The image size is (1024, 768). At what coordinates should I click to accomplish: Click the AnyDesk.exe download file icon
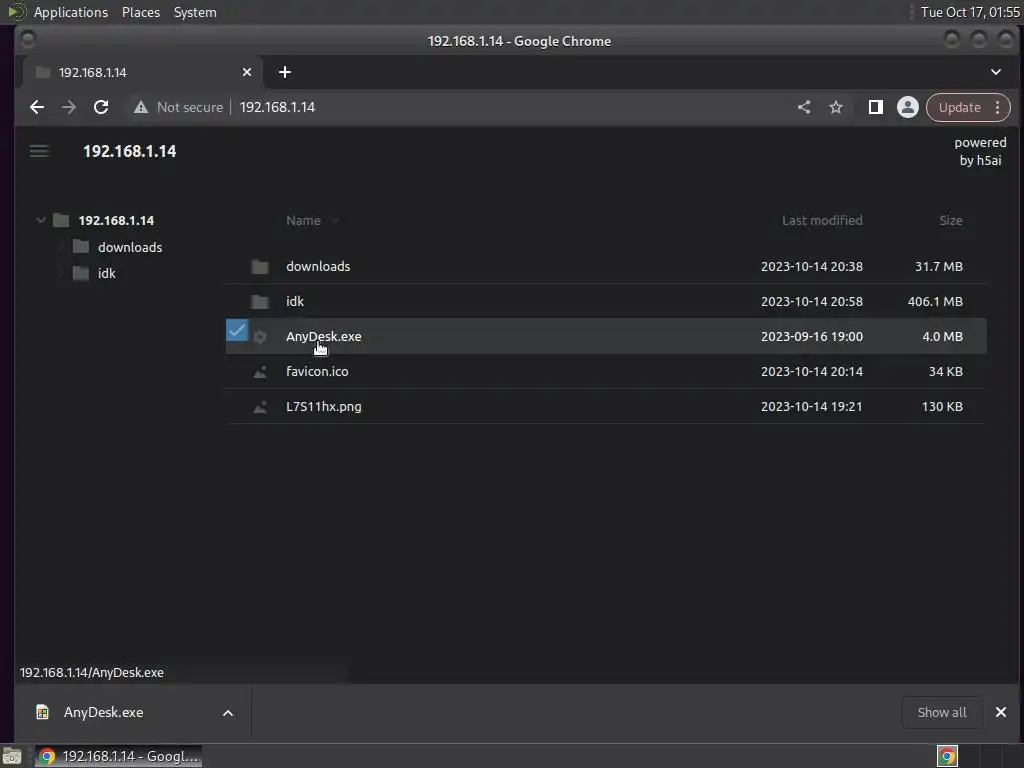pyautogui.click(x=42, y=712)
